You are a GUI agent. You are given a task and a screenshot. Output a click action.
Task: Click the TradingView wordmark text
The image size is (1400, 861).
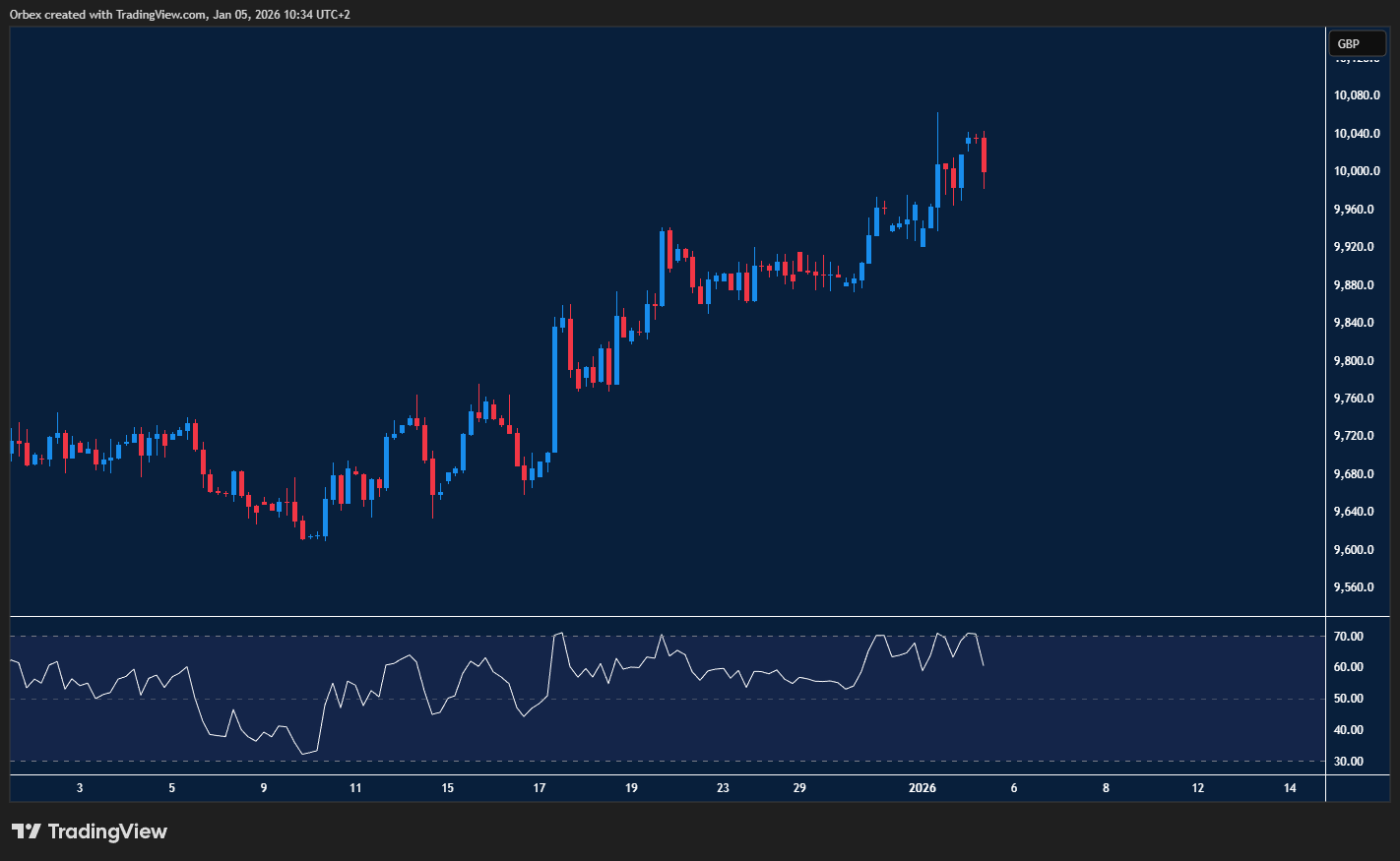tap(107, 831)
